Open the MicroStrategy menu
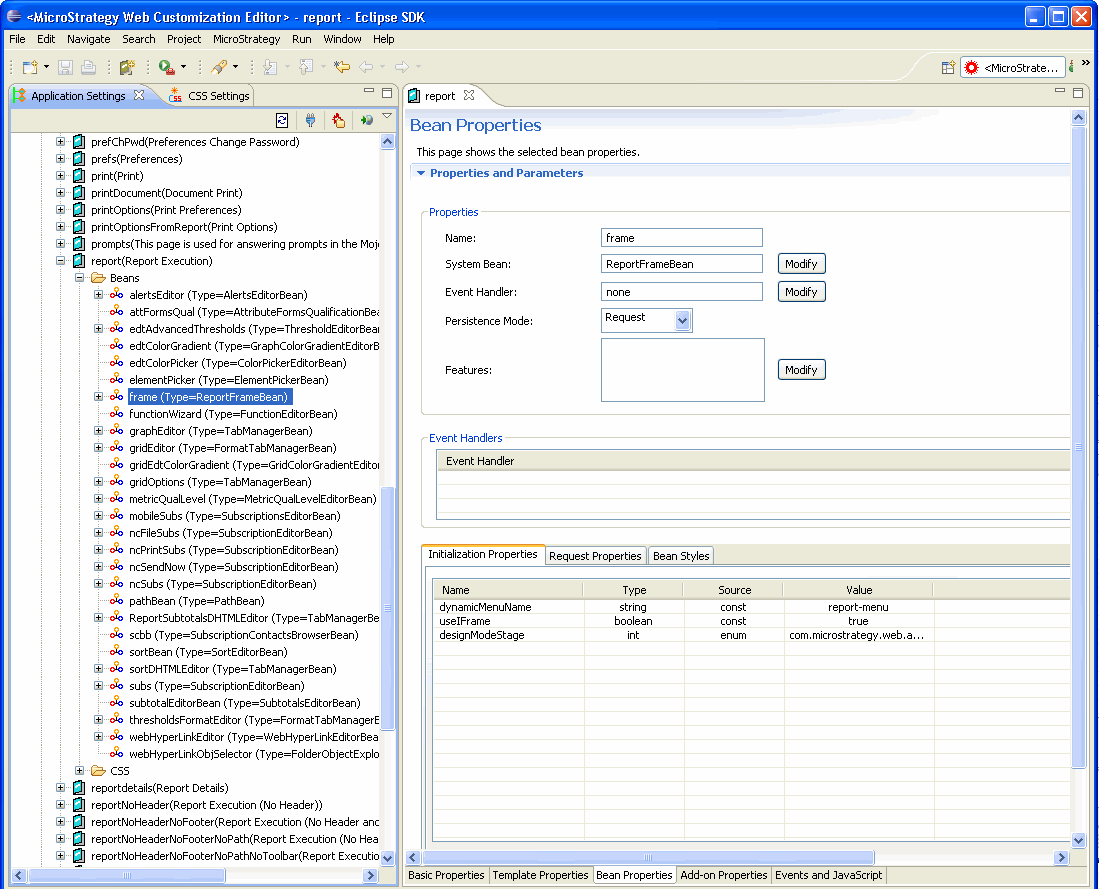The height and width of the screenshot is (889, 1099). (x=246, y=39)
